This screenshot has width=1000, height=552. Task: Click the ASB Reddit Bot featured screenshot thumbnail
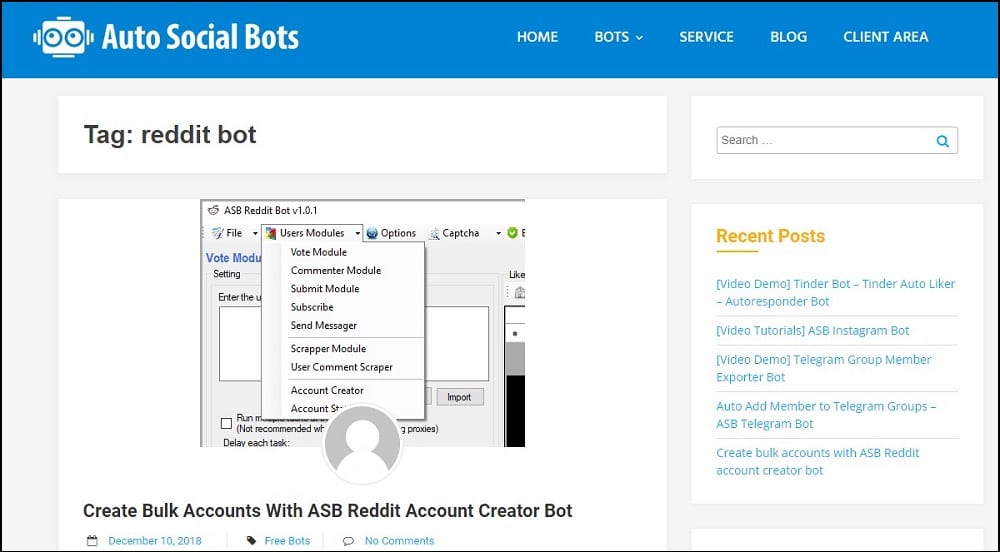pyautogui.click(x=362, y=323)
